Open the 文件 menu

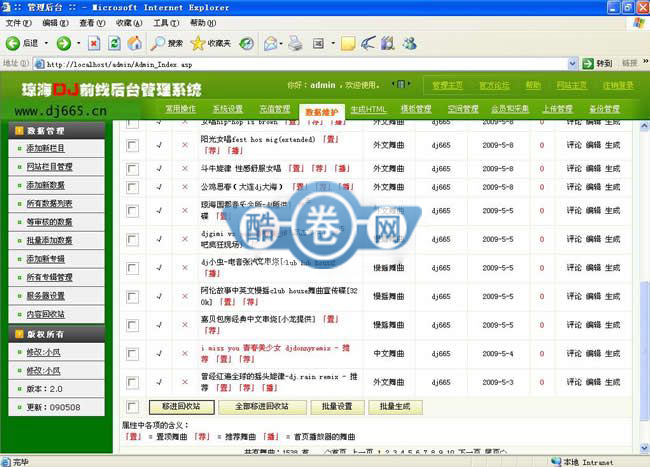[18, 23]
